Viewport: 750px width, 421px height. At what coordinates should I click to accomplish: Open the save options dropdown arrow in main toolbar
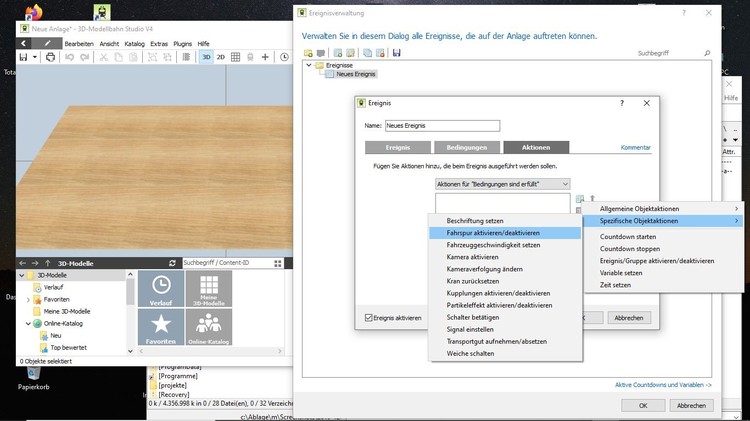click(34, 57)
